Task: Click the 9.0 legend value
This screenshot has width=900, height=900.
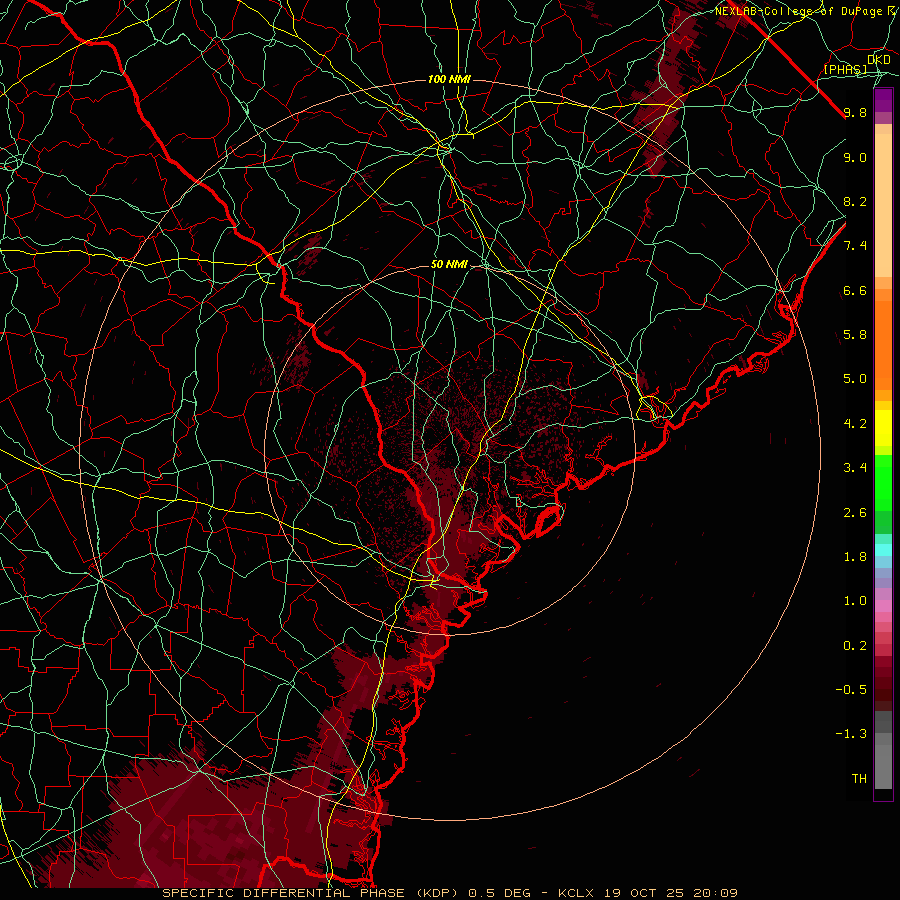Action: pos(855,157)
